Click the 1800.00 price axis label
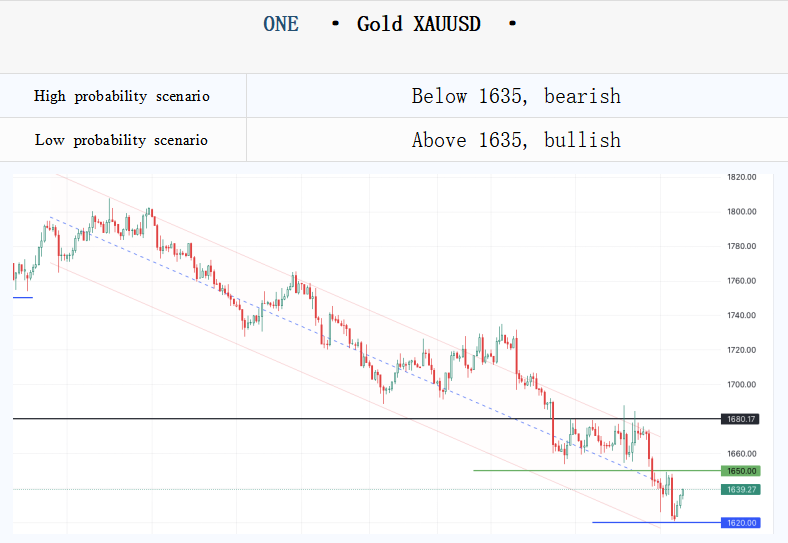The image size is (788, 543). [x=741, y=212]
